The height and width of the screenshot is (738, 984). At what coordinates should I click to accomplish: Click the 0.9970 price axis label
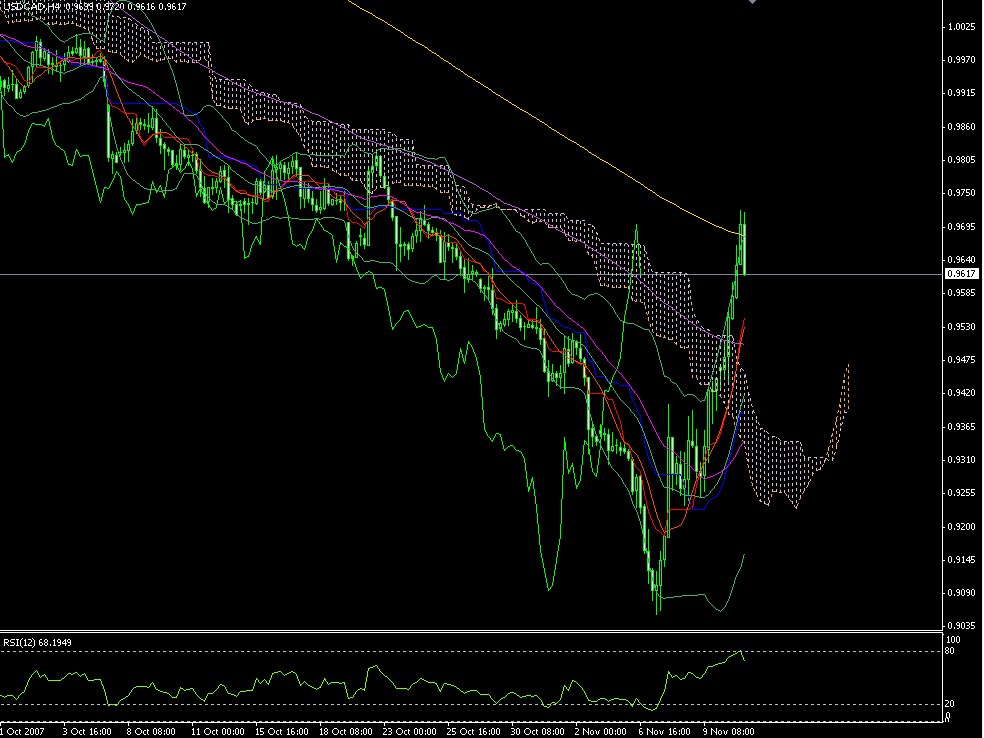[961, 60]
